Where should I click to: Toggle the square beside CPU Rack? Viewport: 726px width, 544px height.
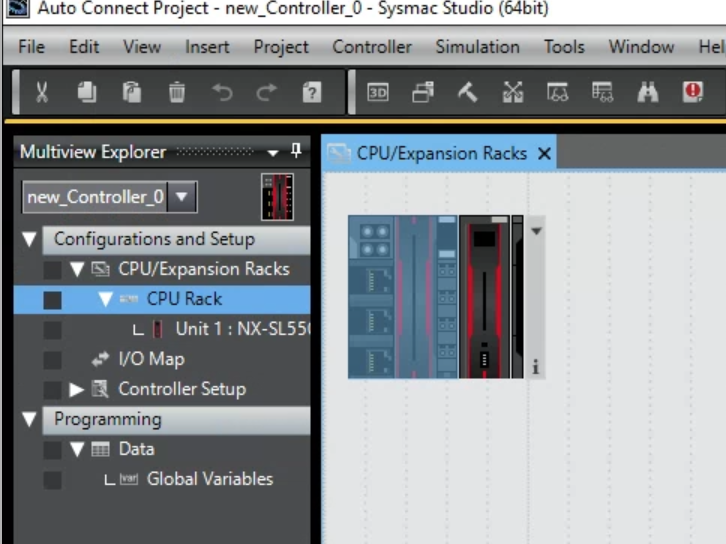[52, 300]
